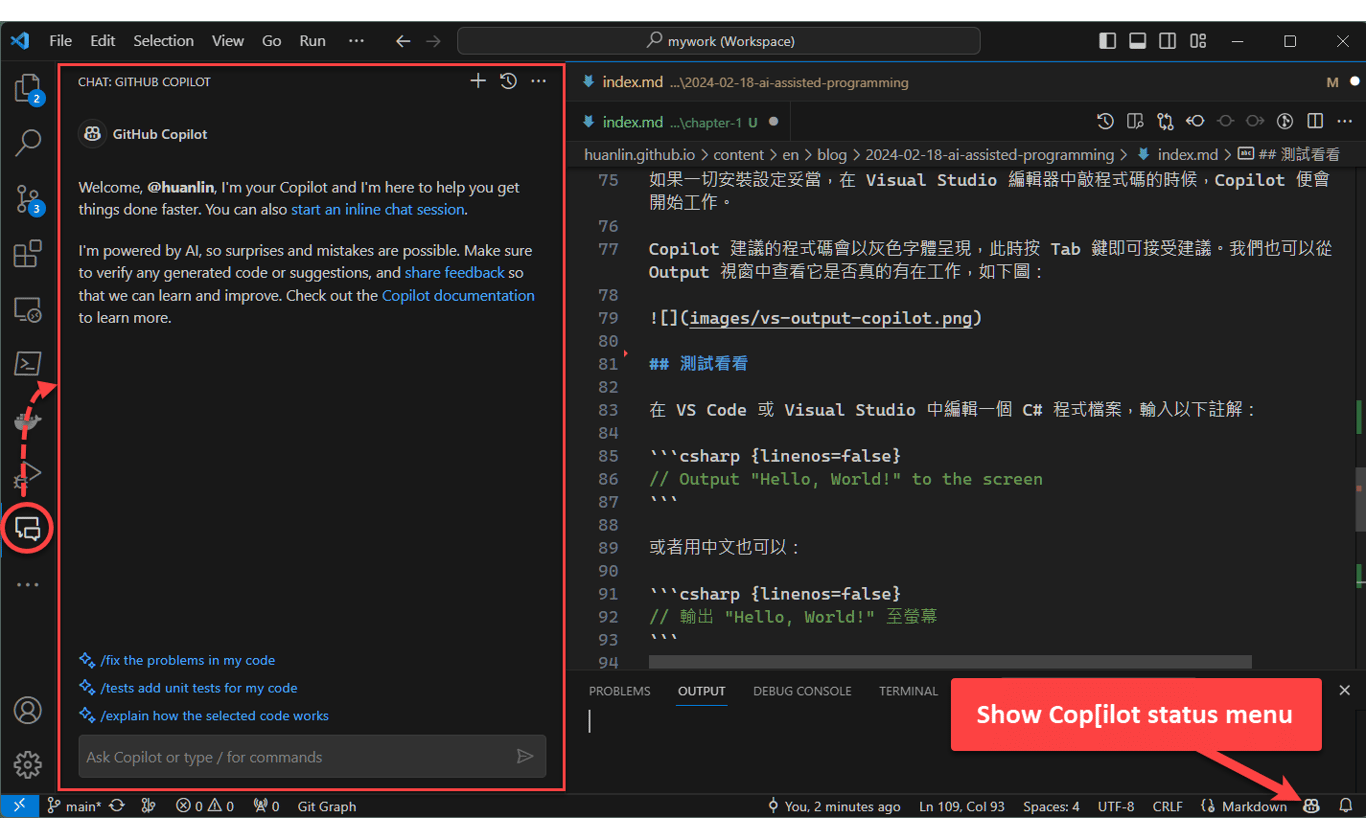Open the previous revision commit icon

(1195, 121)
